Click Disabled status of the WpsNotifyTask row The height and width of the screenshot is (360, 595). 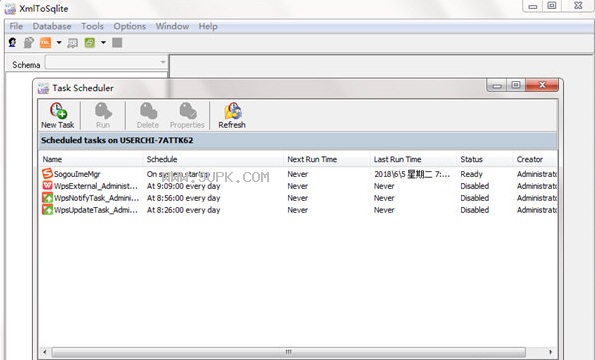click(x=475, y=198)
